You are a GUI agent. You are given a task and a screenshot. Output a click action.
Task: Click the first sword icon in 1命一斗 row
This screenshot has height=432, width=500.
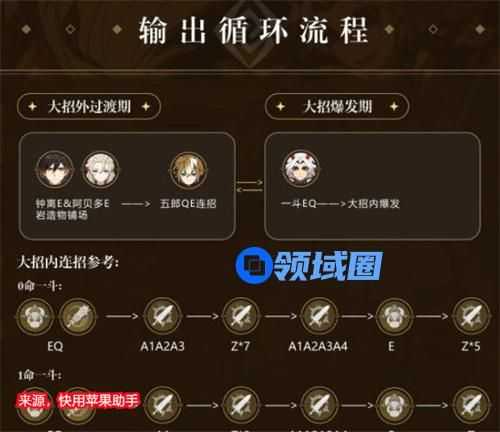162,405
